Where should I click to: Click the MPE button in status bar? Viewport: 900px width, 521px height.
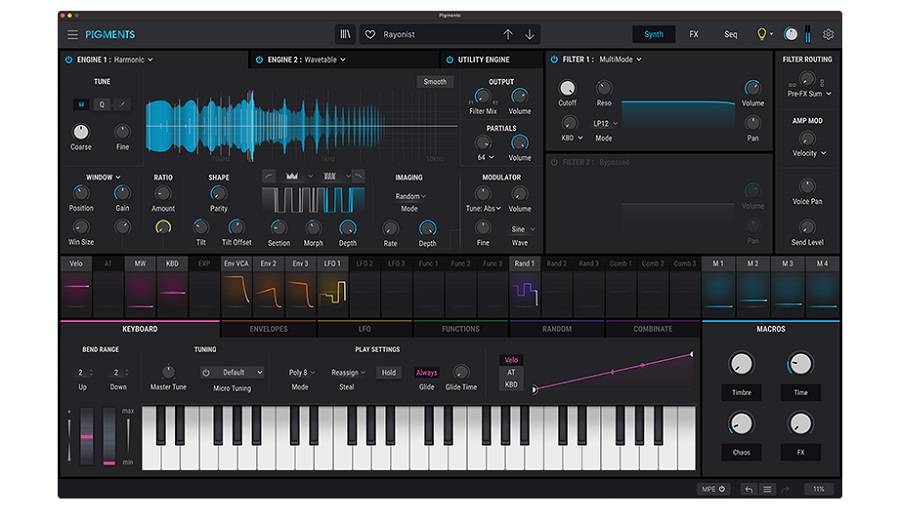click(713, 489)
